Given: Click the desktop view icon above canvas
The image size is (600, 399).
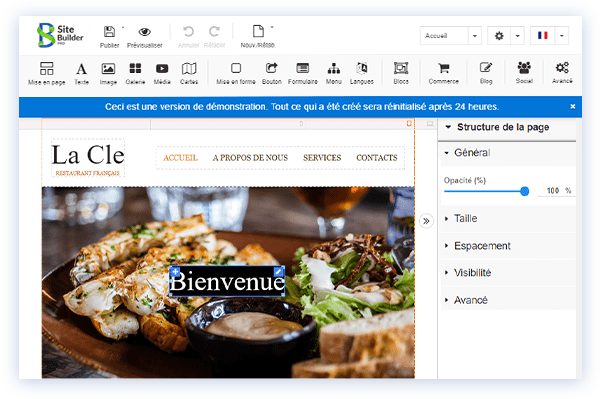Looking at the screenshot, I should tap(430, 124).
